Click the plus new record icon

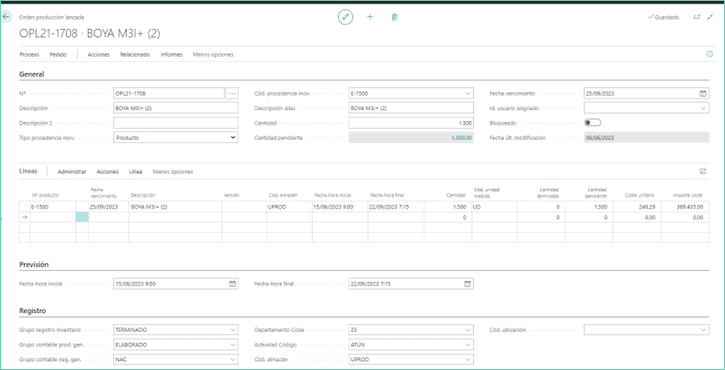tap(370, 17)
